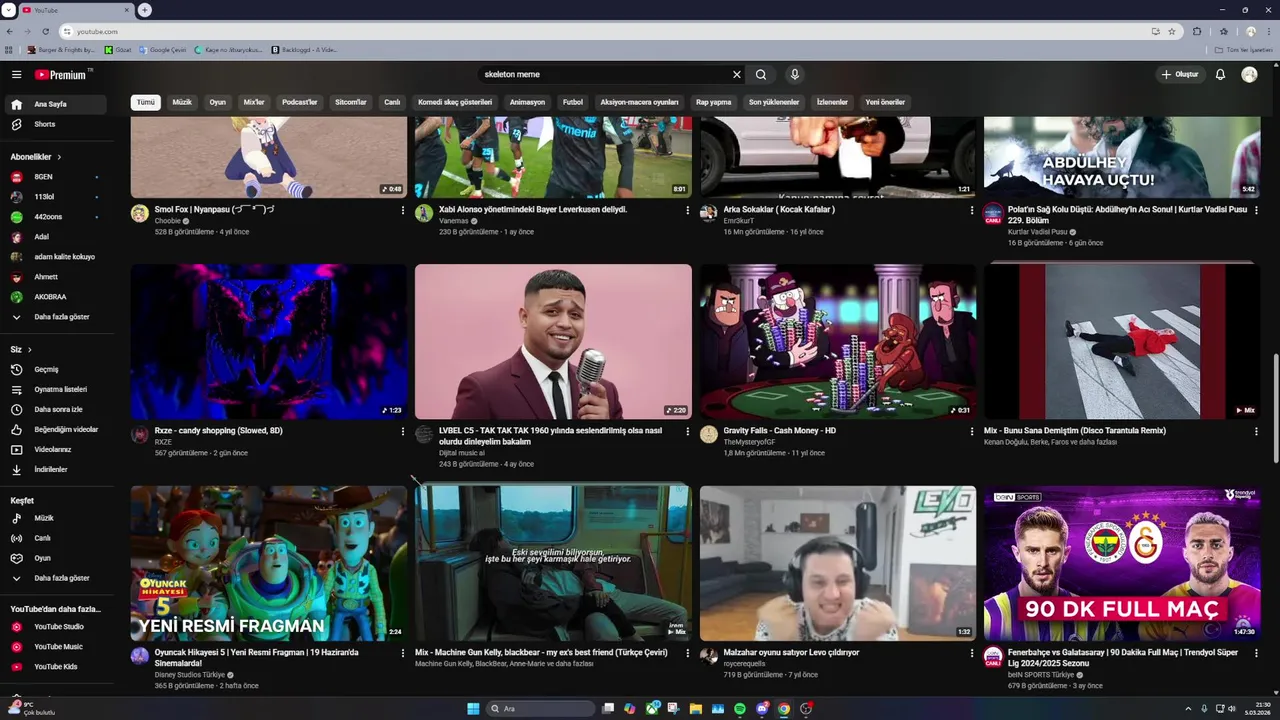This screenshot has width=1280, height=720.
Task: Click in the skeleton meme search field
Action: point(605,74)
